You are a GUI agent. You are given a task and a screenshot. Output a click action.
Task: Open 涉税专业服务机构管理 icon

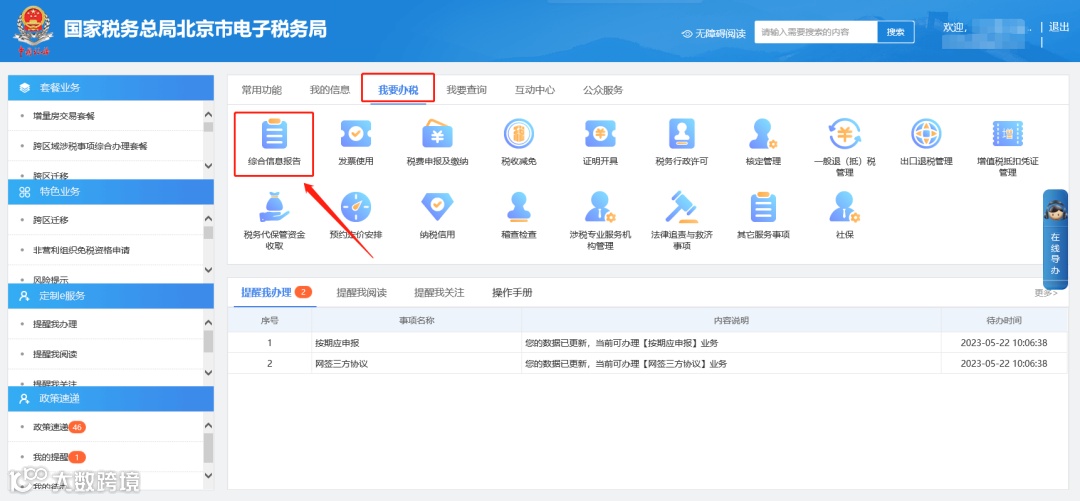pyautogui.click(x=600, y=207)
